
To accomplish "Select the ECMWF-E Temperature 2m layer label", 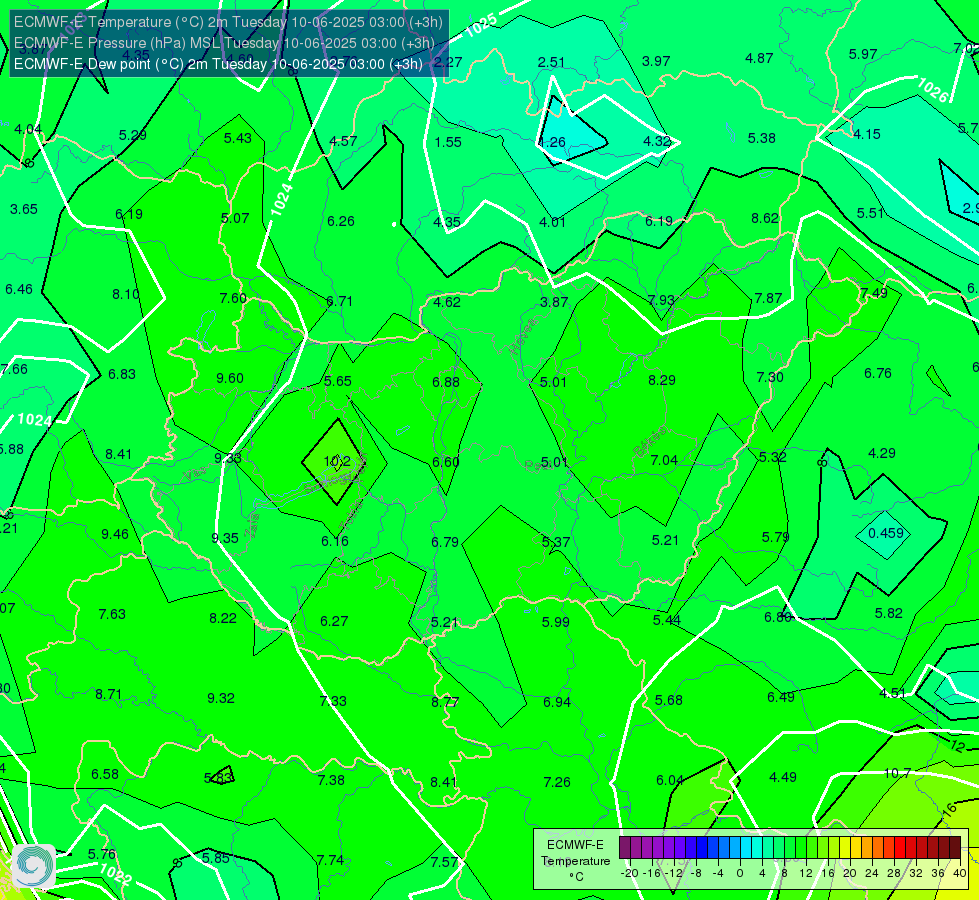I will pos(228,22).
